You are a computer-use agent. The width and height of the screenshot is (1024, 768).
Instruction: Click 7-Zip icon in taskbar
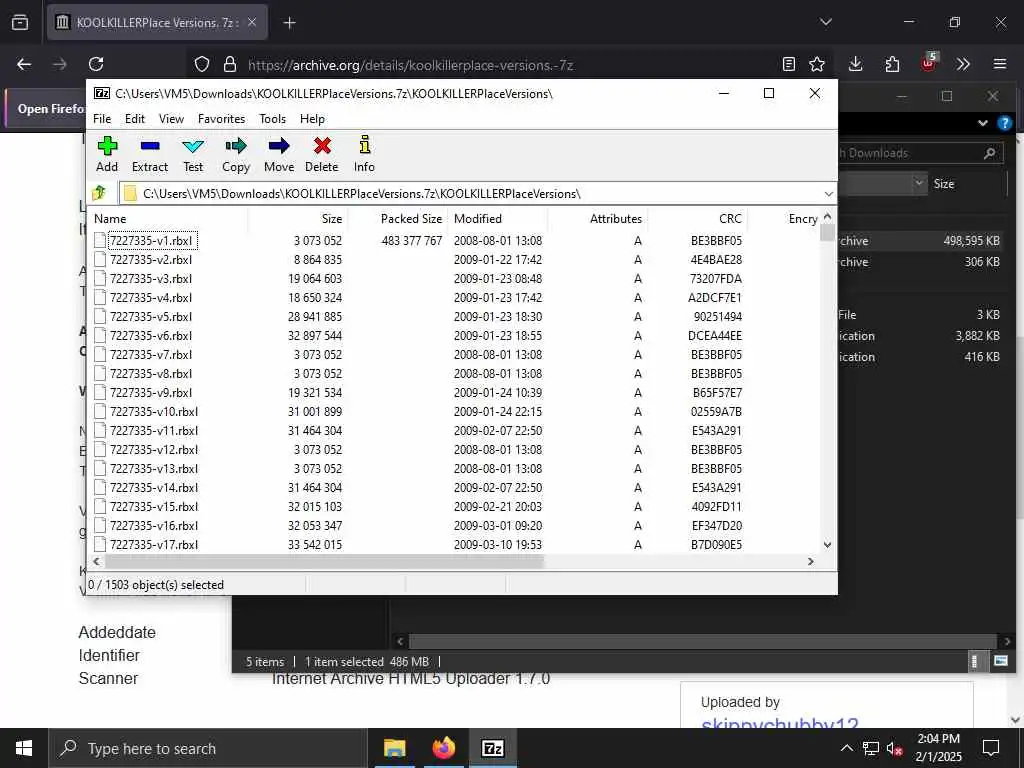coord(492,748)
